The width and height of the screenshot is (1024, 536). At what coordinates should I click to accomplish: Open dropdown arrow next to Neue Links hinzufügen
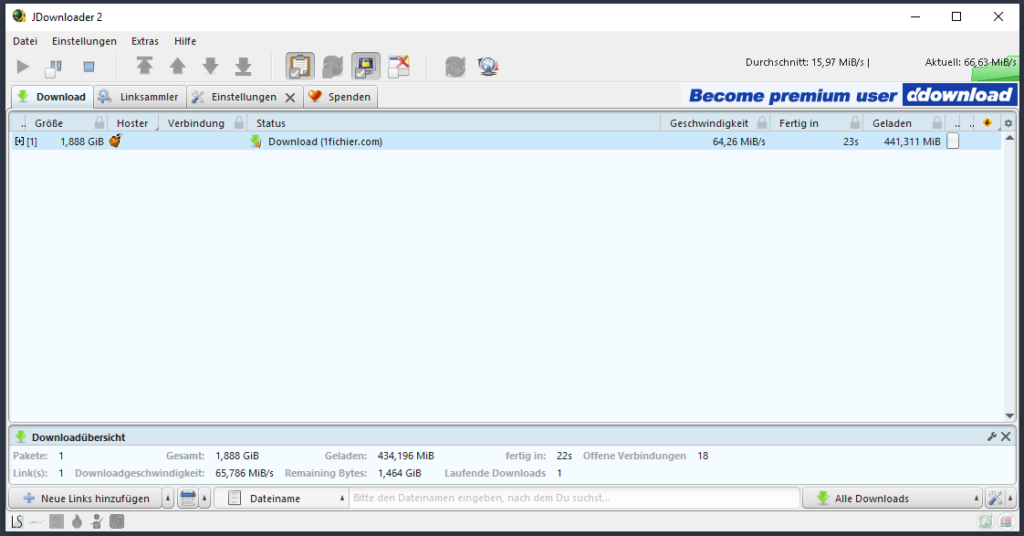pos(168,498)
